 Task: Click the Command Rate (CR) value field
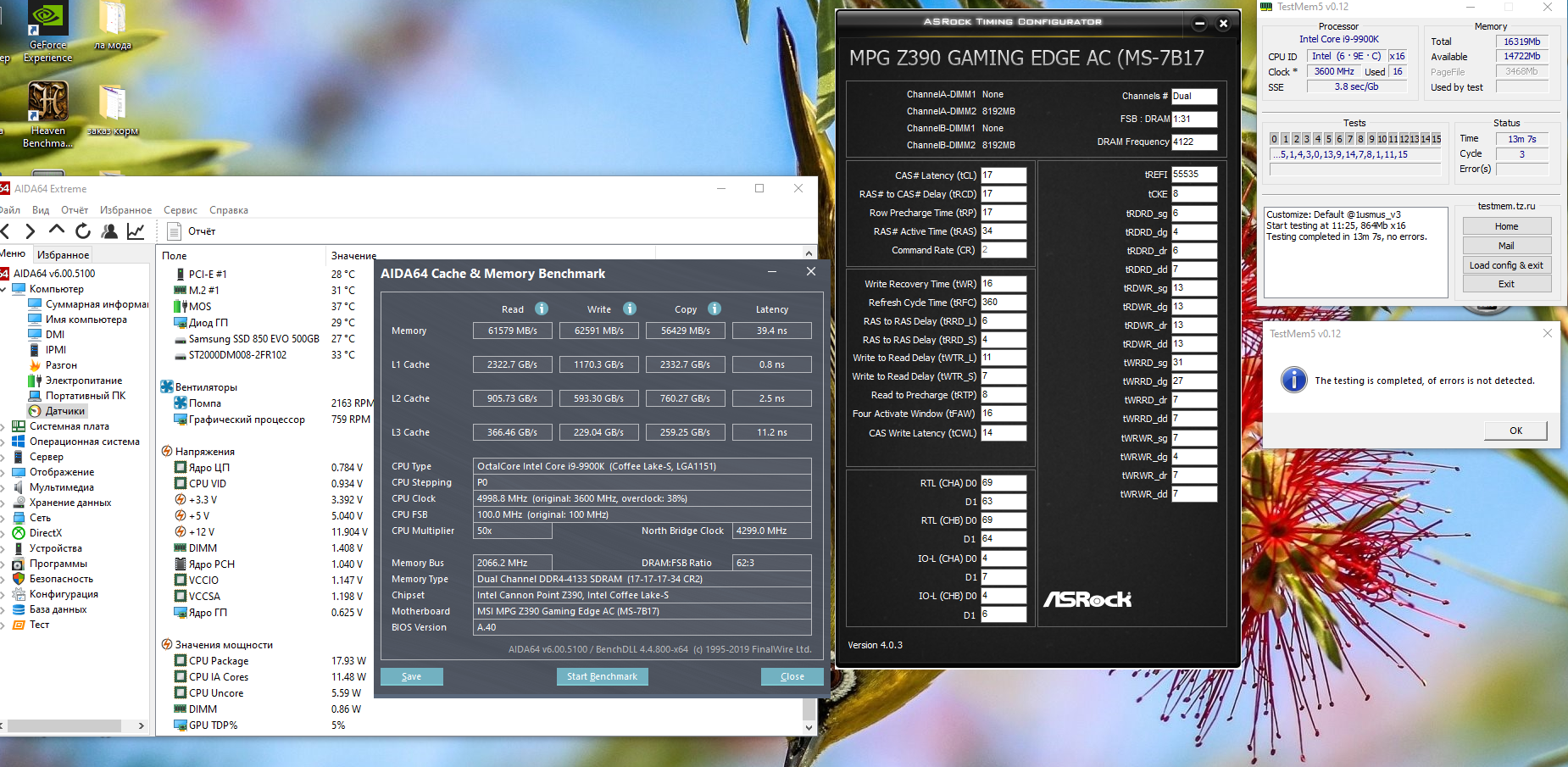click(1004, 250)
